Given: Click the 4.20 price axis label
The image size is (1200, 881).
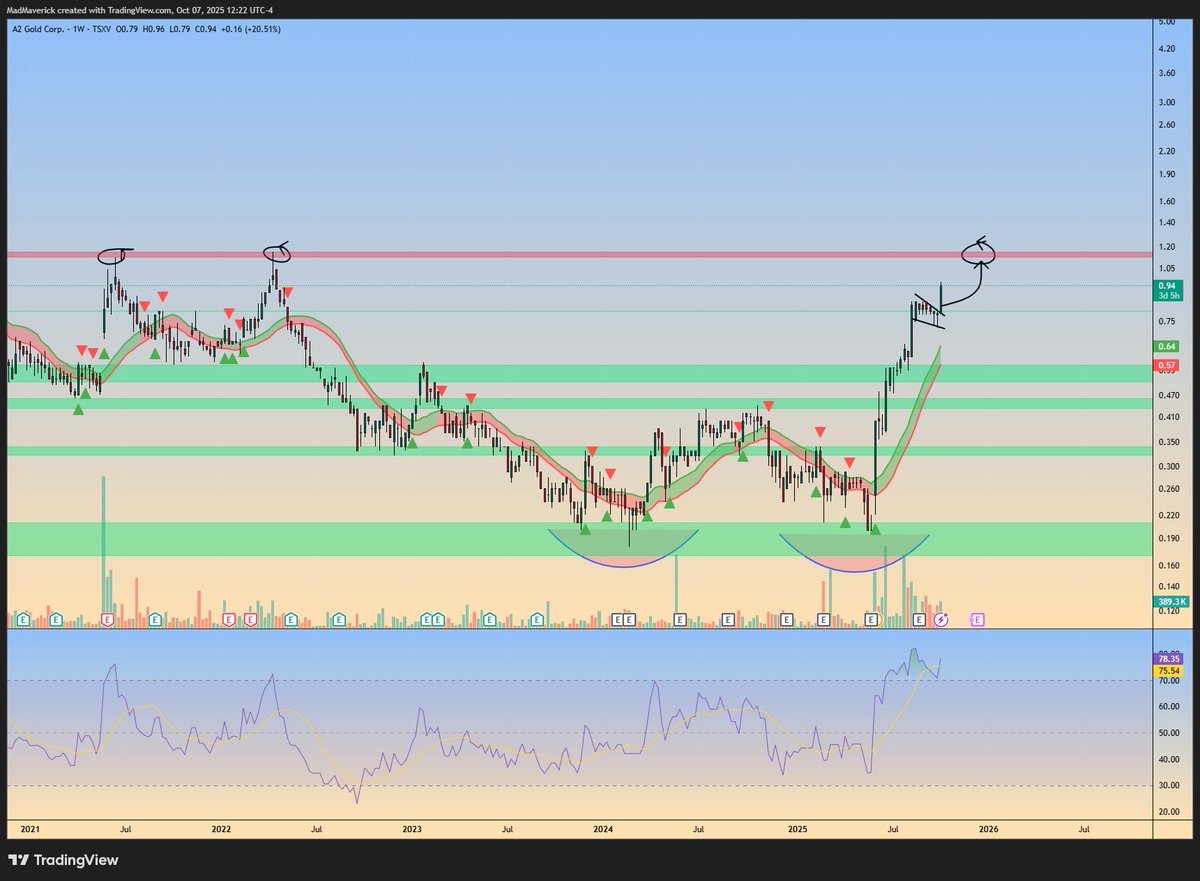Looking at the screenshot, I should [1166, 47].
